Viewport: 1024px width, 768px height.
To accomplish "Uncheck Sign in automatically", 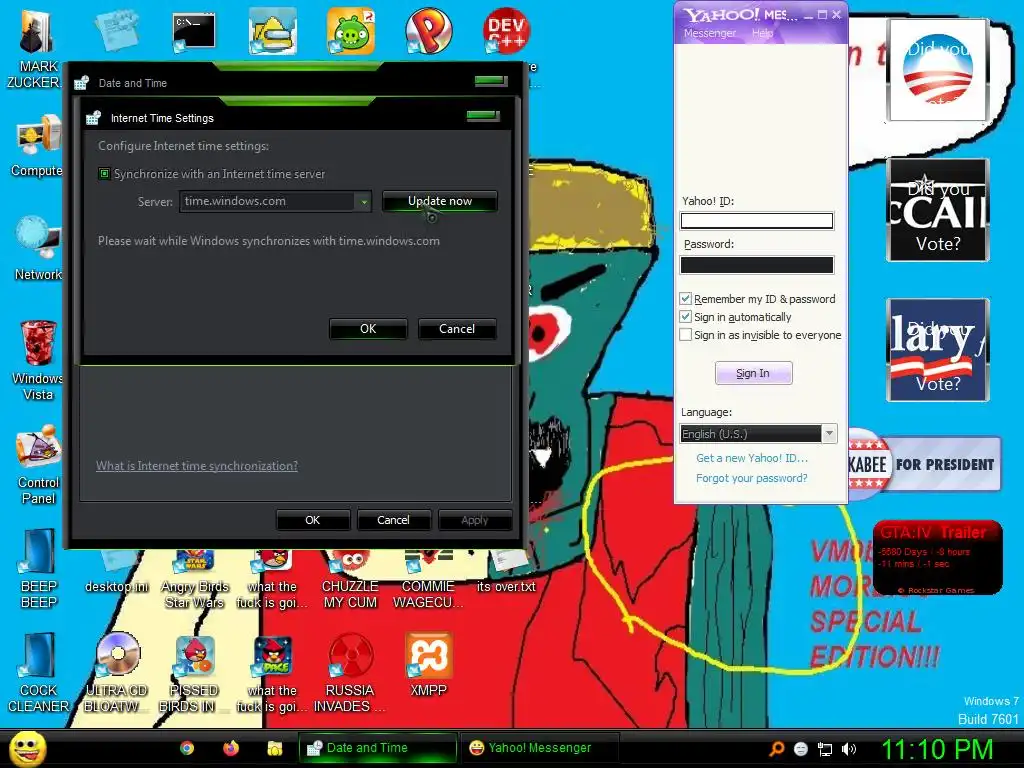I will [685, 317].
